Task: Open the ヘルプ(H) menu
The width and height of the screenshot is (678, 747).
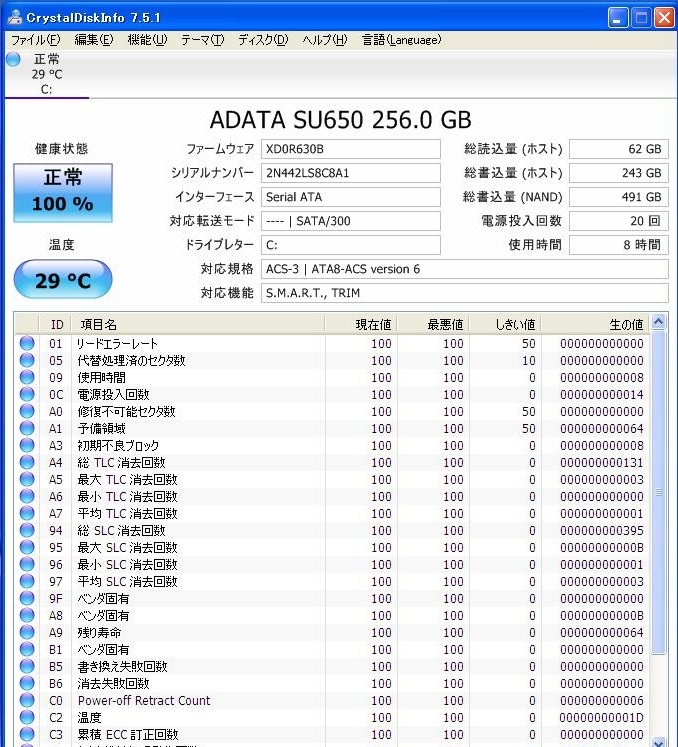Action: (x=325, y=40)
